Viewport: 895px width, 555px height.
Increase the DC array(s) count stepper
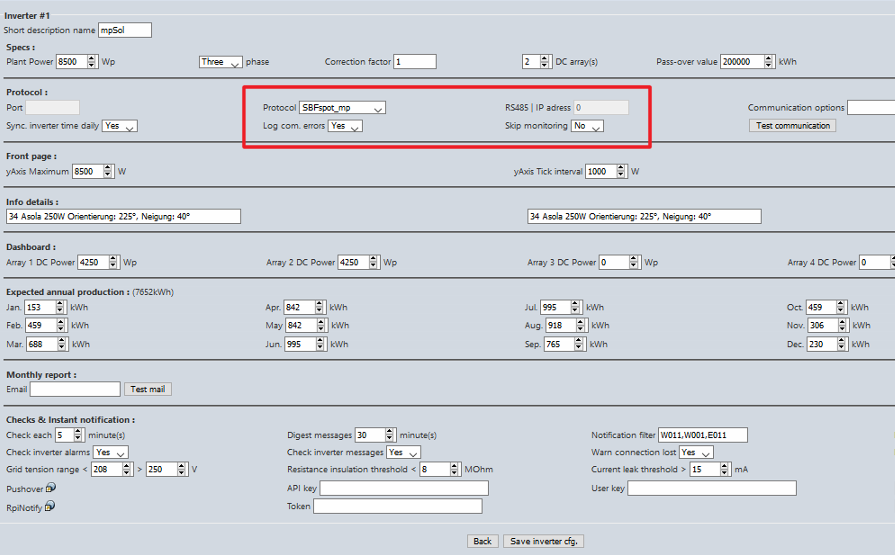(x=545, y=58)
